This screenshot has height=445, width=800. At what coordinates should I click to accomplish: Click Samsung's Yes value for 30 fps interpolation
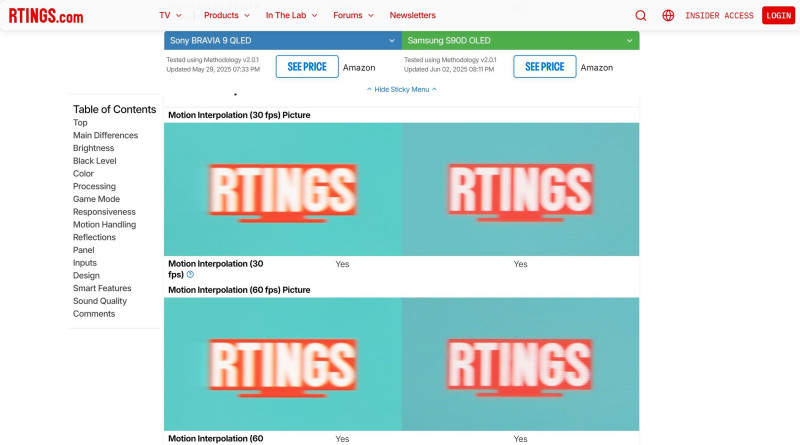point(520,264)
